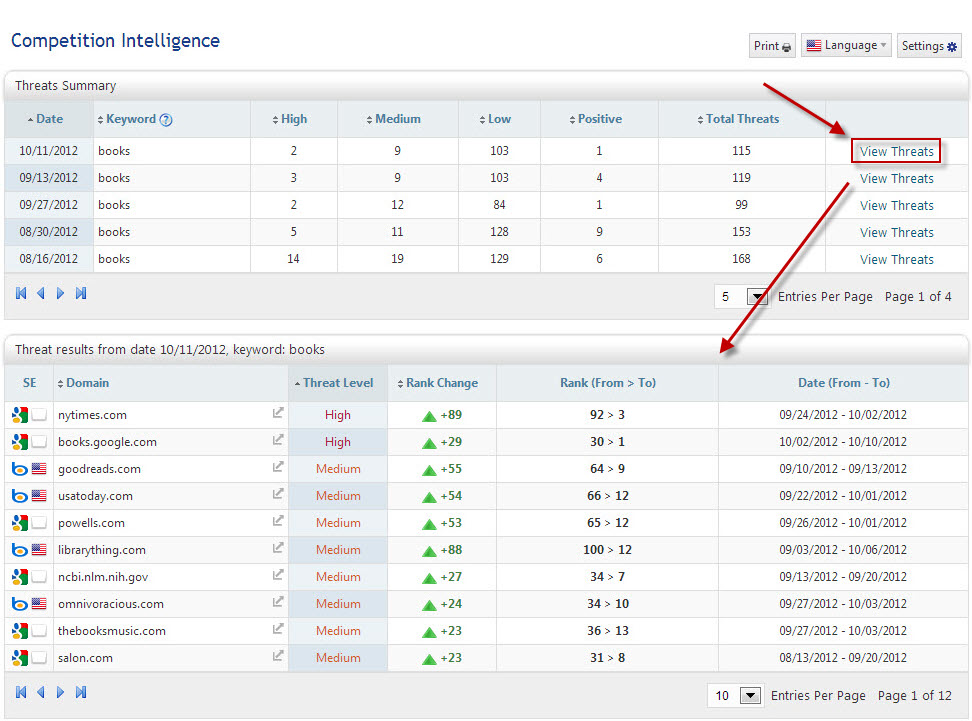Go to previous page in threat results pager
The image size is (972, 721).
pyautogui.click(x=41, y=692)
